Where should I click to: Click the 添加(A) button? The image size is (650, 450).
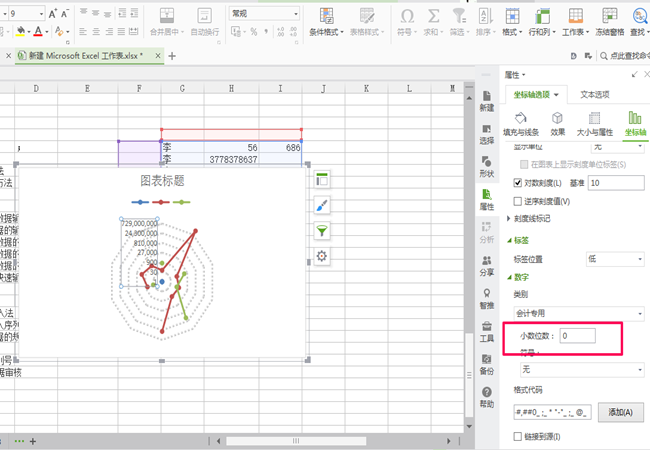click(621, 412)
